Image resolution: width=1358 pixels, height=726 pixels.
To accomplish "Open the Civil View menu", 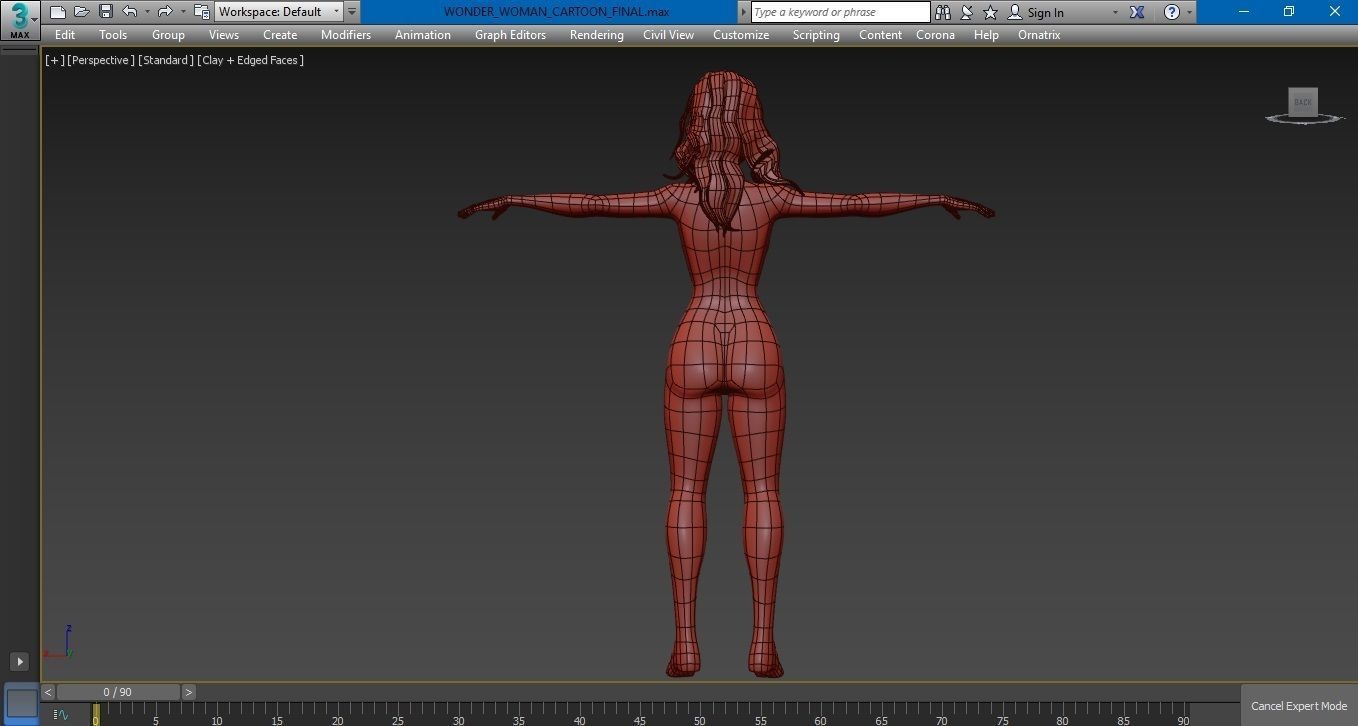I will point(668,35).
